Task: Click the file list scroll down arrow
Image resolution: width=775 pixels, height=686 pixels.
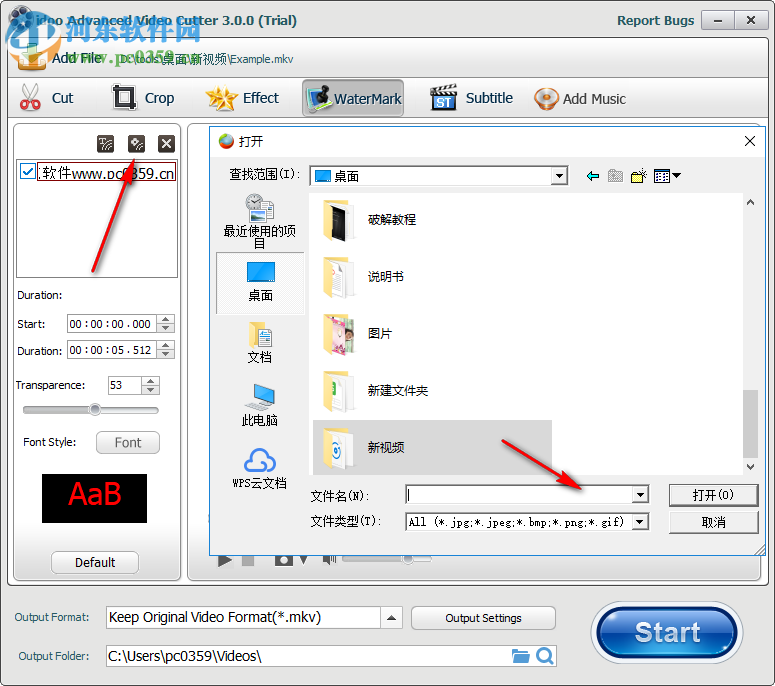Action: (x=750, y=467)
